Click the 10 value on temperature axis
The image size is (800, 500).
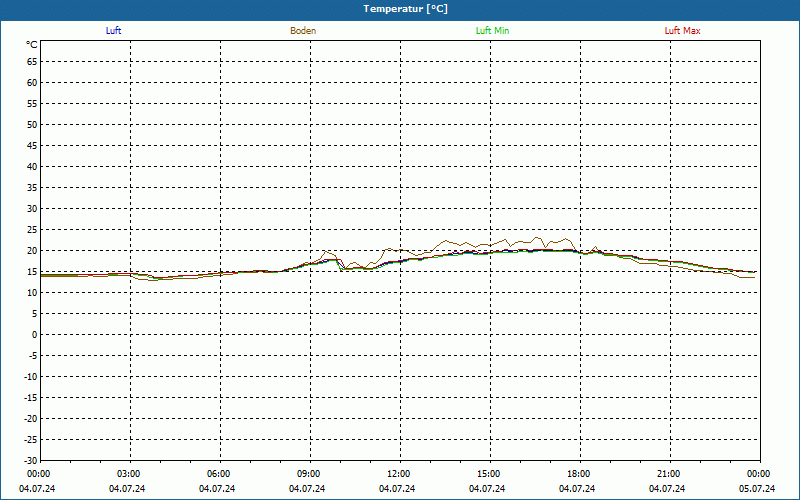pos(32,293)
